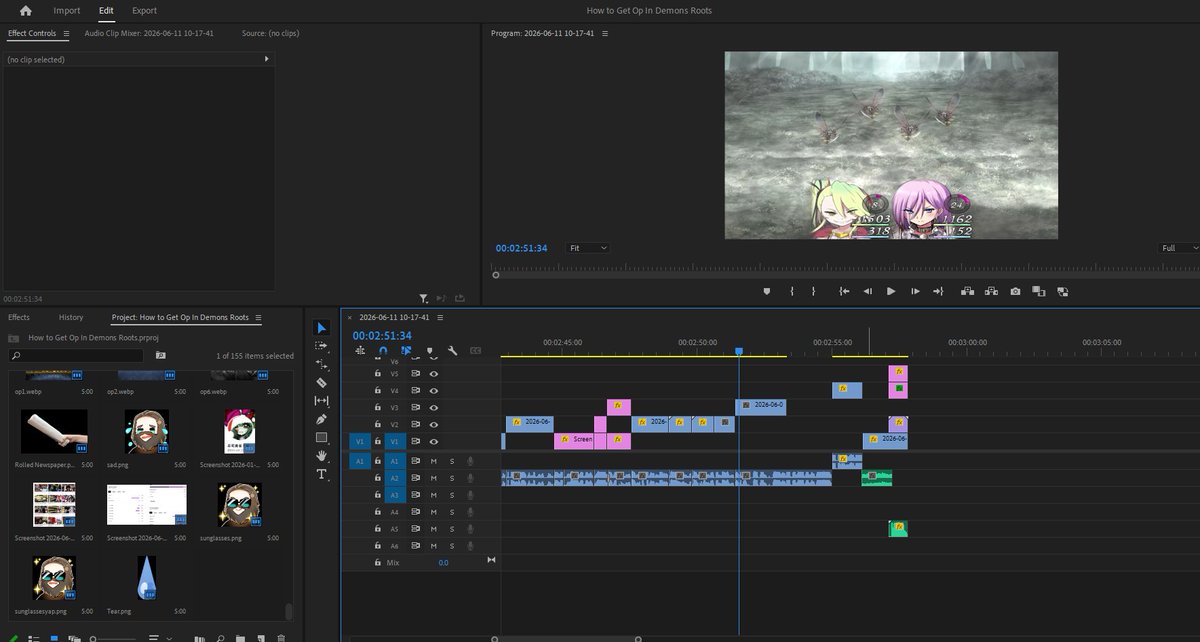Click the Extract button
The width and height of the screenshot is (1200, 642).
click(x=991, y=291)
